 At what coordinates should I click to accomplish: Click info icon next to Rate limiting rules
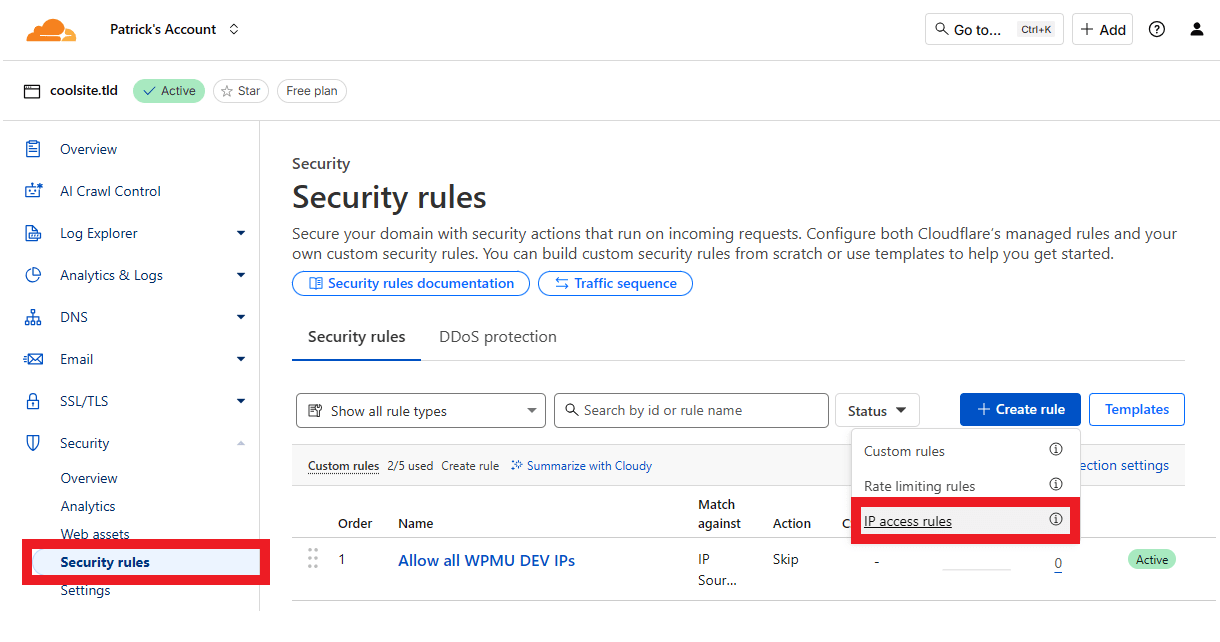coord(1055,485)
